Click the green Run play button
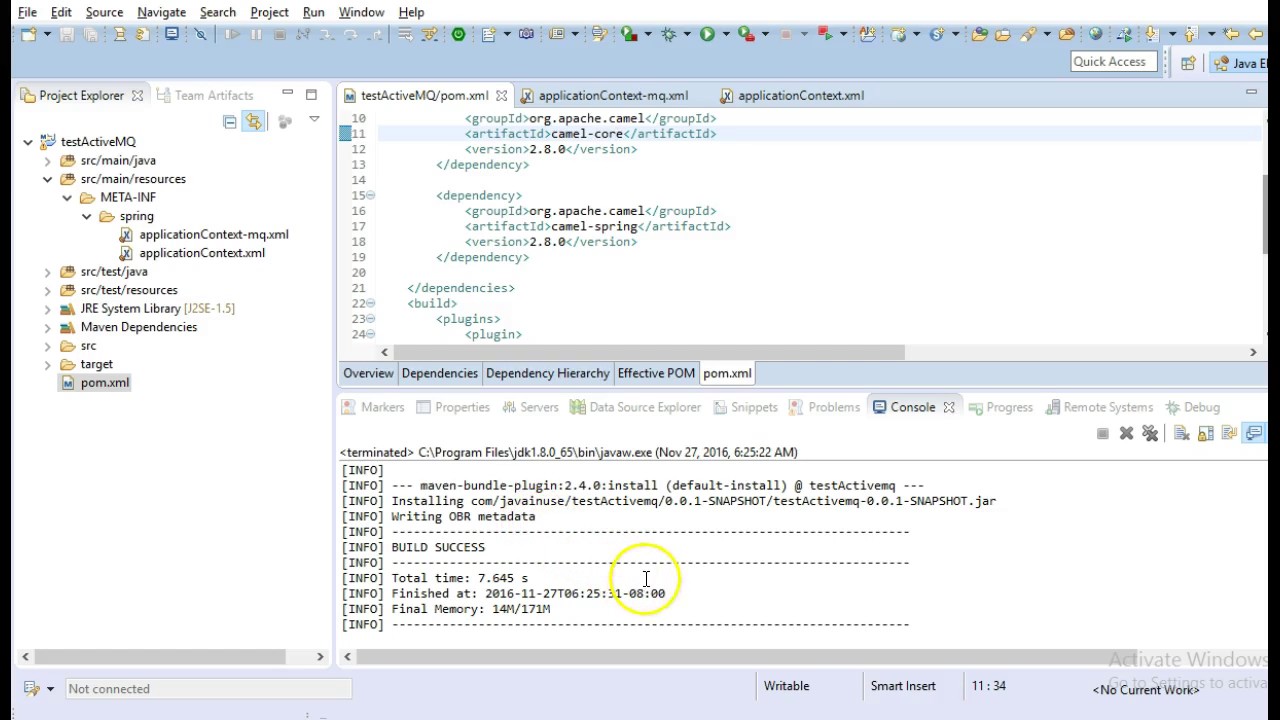The height and width of the screenshot is (720, 1280). pos(707,34)
